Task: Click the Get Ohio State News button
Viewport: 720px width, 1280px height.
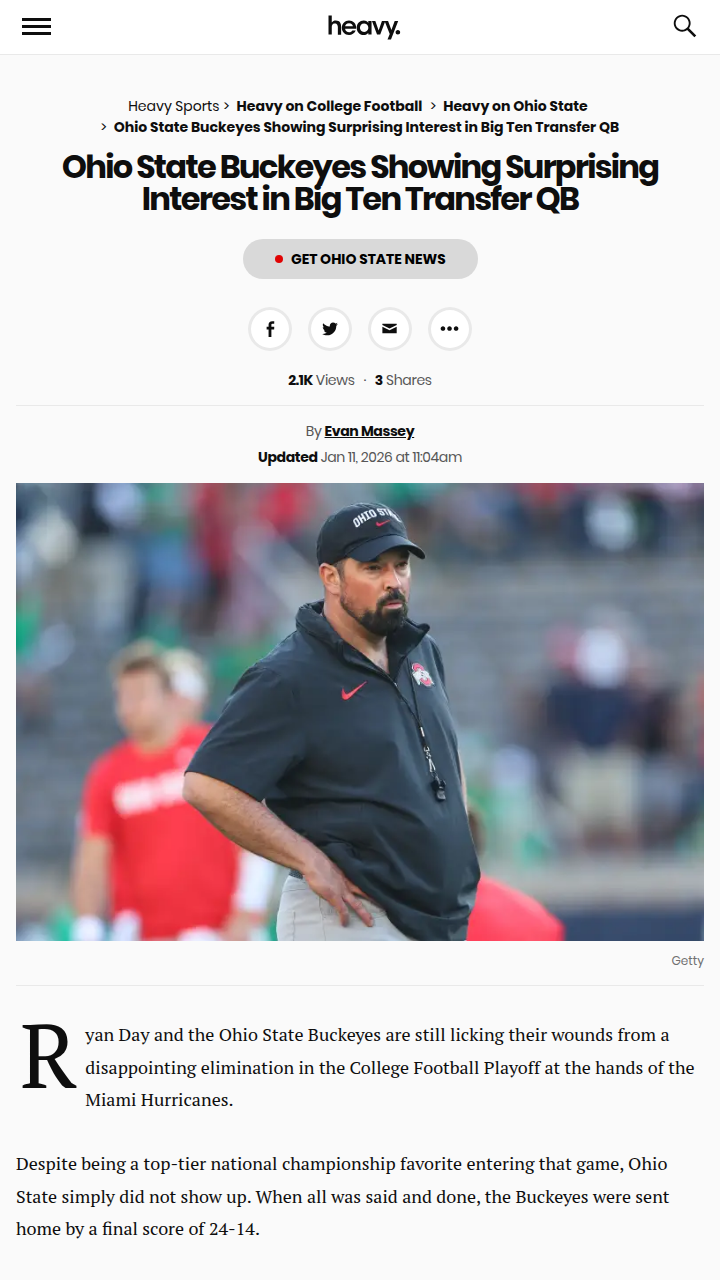Action: tap(360, 259)
